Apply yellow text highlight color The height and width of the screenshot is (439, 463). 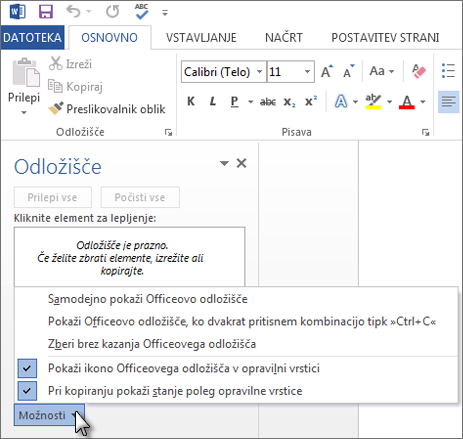(373, 102)
